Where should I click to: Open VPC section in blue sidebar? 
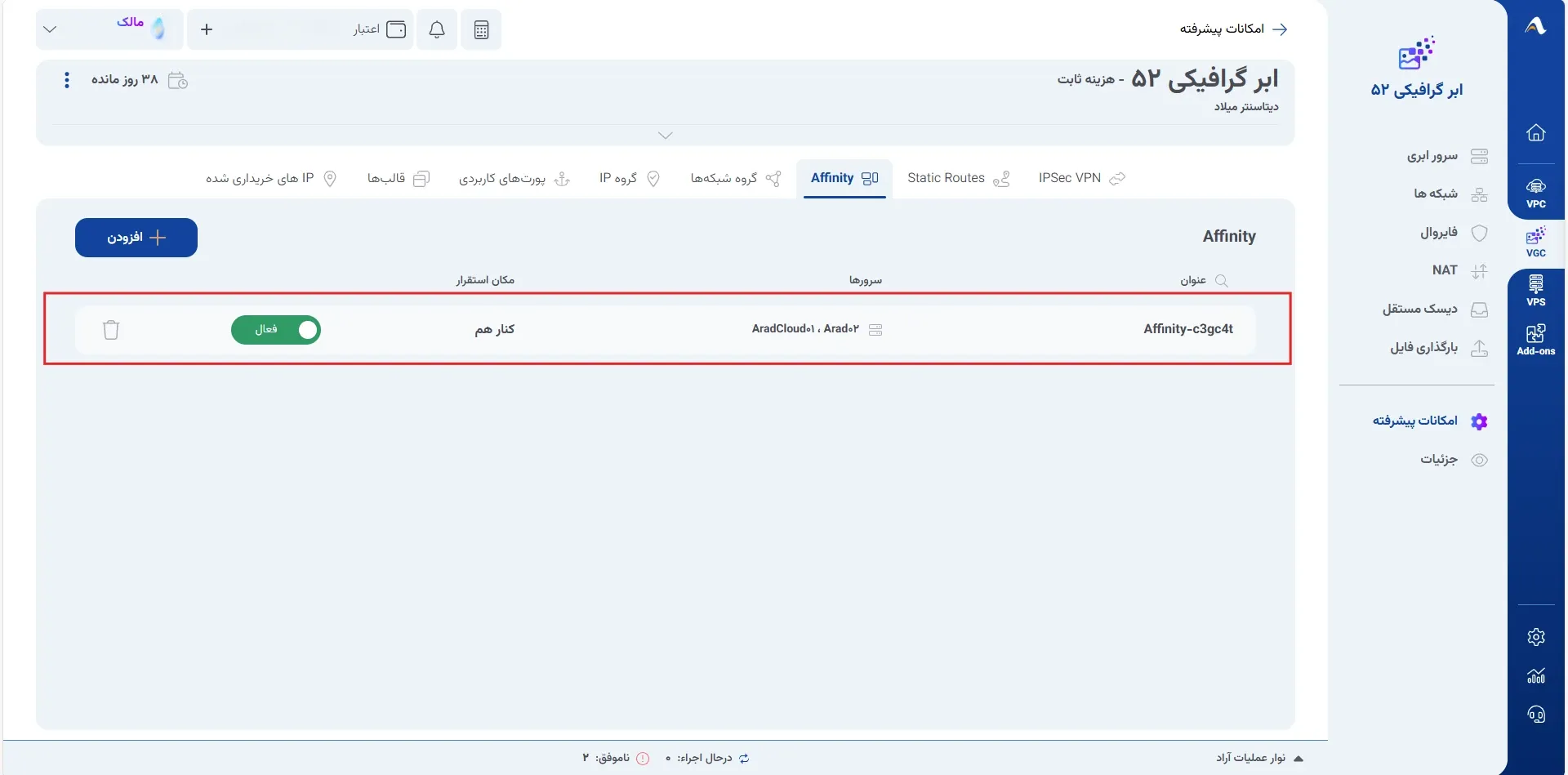[x=1535, y=194]
